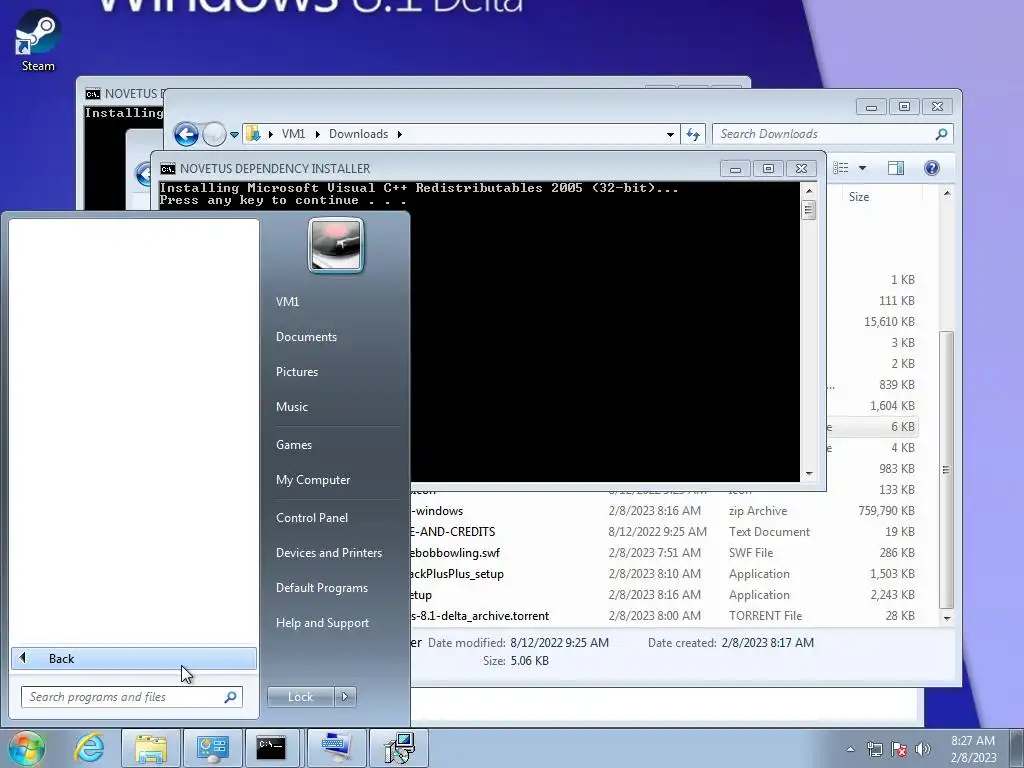Show hidden tray icons arrow

(850, 749)
